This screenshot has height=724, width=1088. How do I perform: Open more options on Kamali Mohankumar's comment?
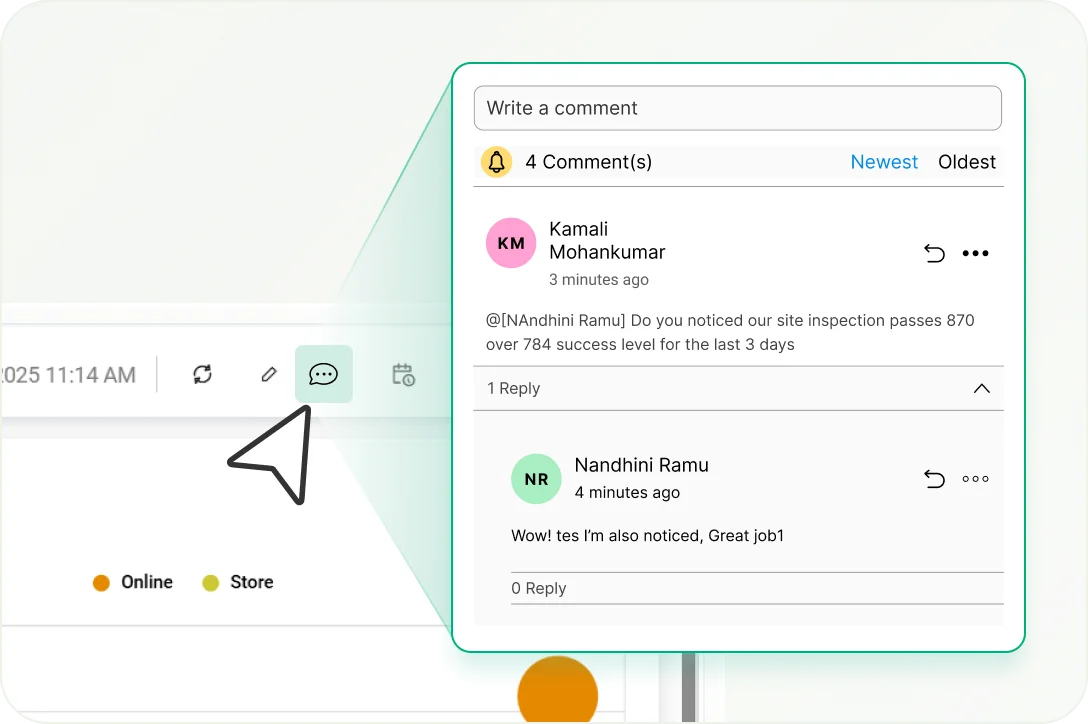975,253
